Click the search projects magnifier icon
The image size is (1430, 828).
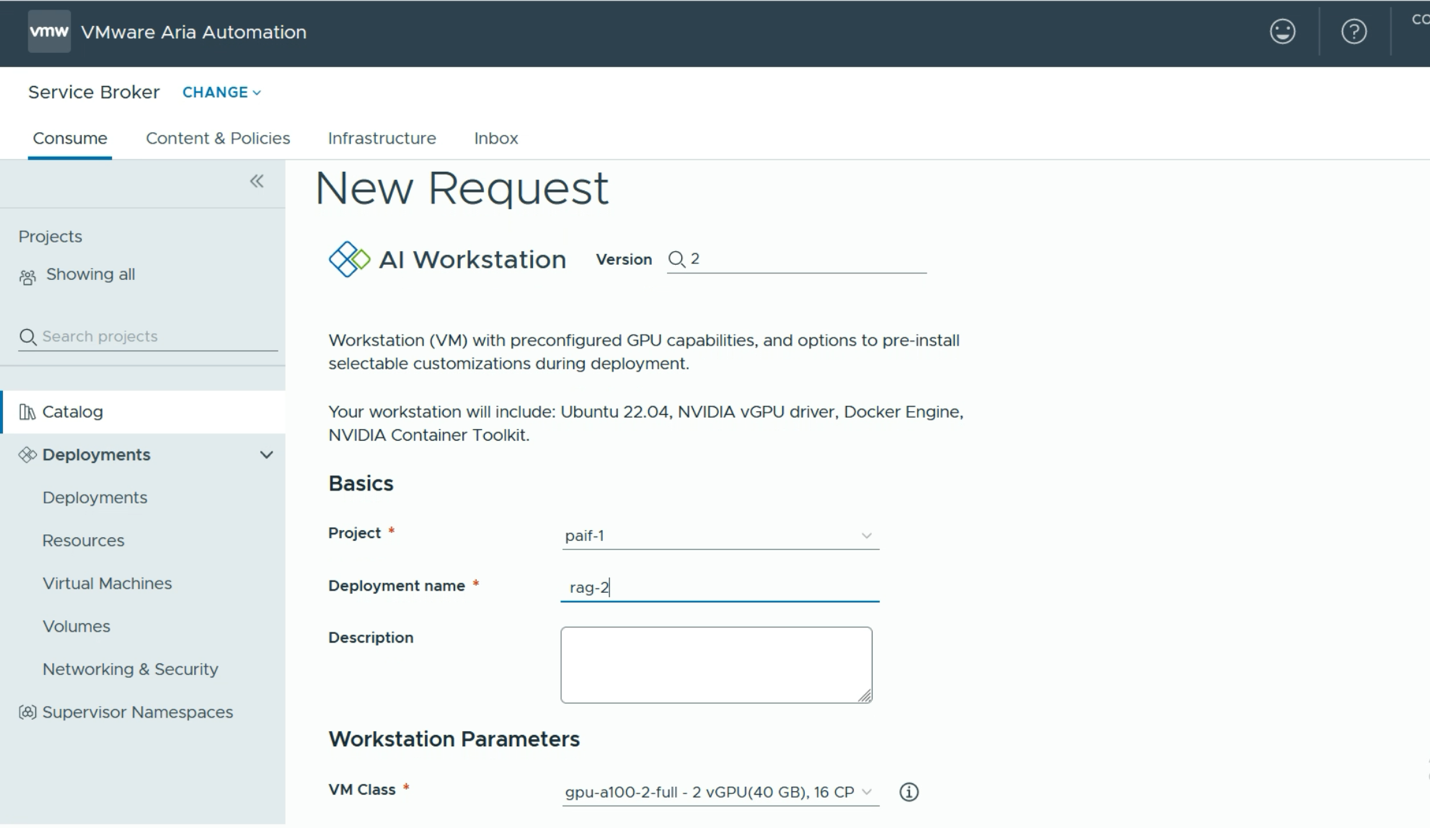tap(28, 337)
